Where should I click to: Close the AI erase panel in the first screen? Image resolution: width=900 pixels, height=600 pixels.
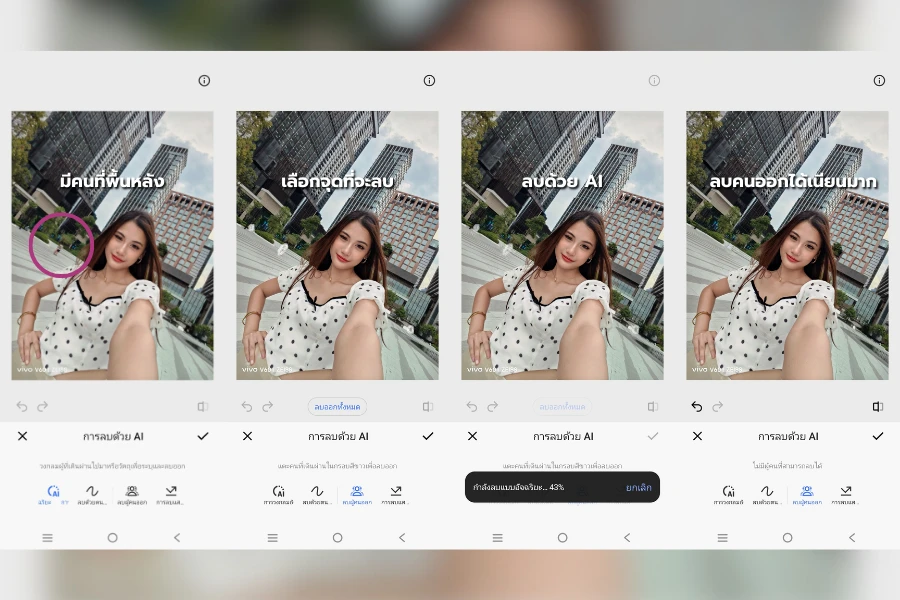coord(22,436)
